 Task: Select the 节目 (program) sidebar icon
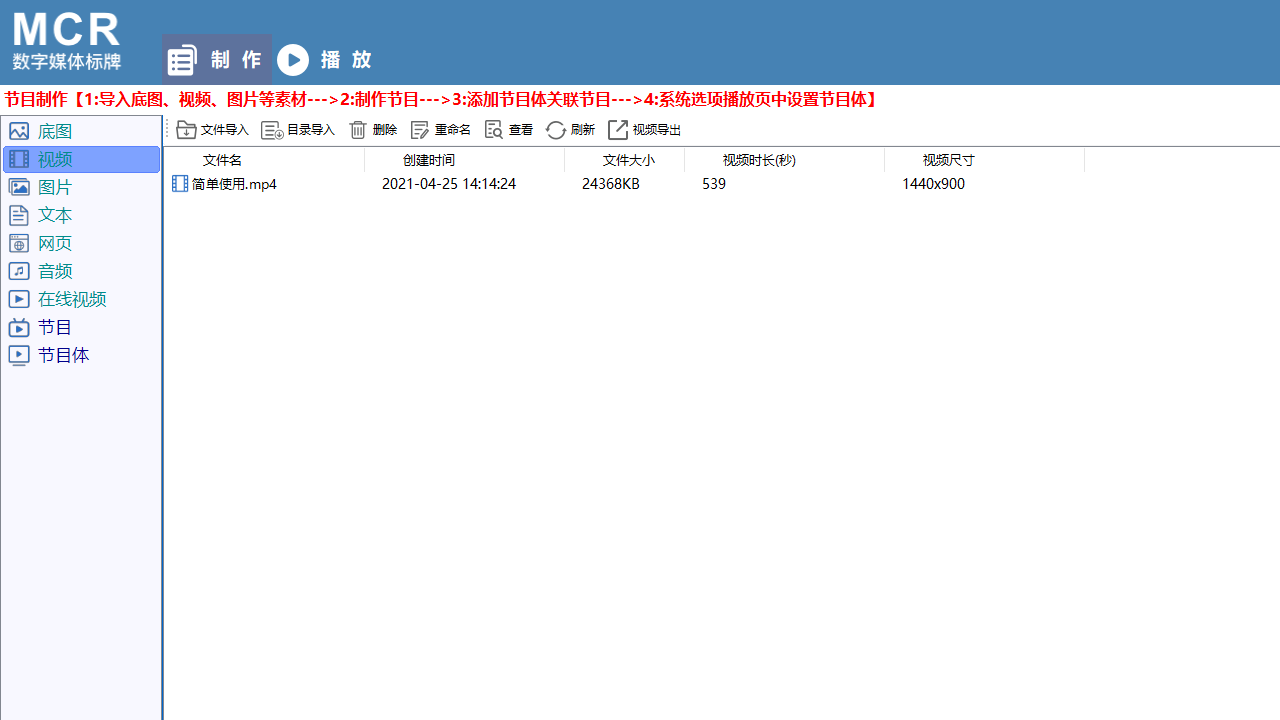pyautogui.click(x=55, y=327)
